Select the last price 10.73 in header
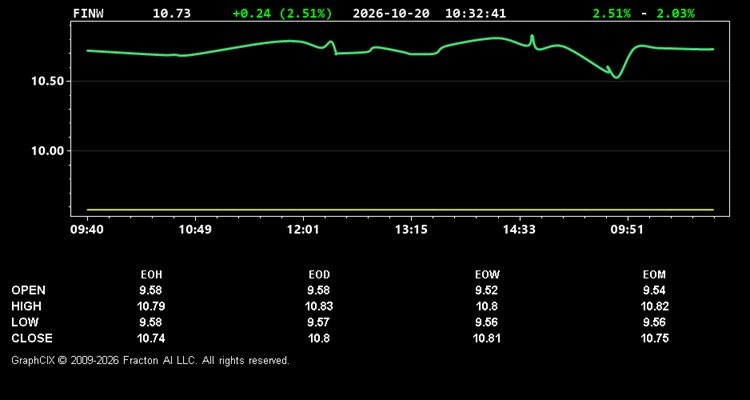Screen dimensions: 750x400 172,13
